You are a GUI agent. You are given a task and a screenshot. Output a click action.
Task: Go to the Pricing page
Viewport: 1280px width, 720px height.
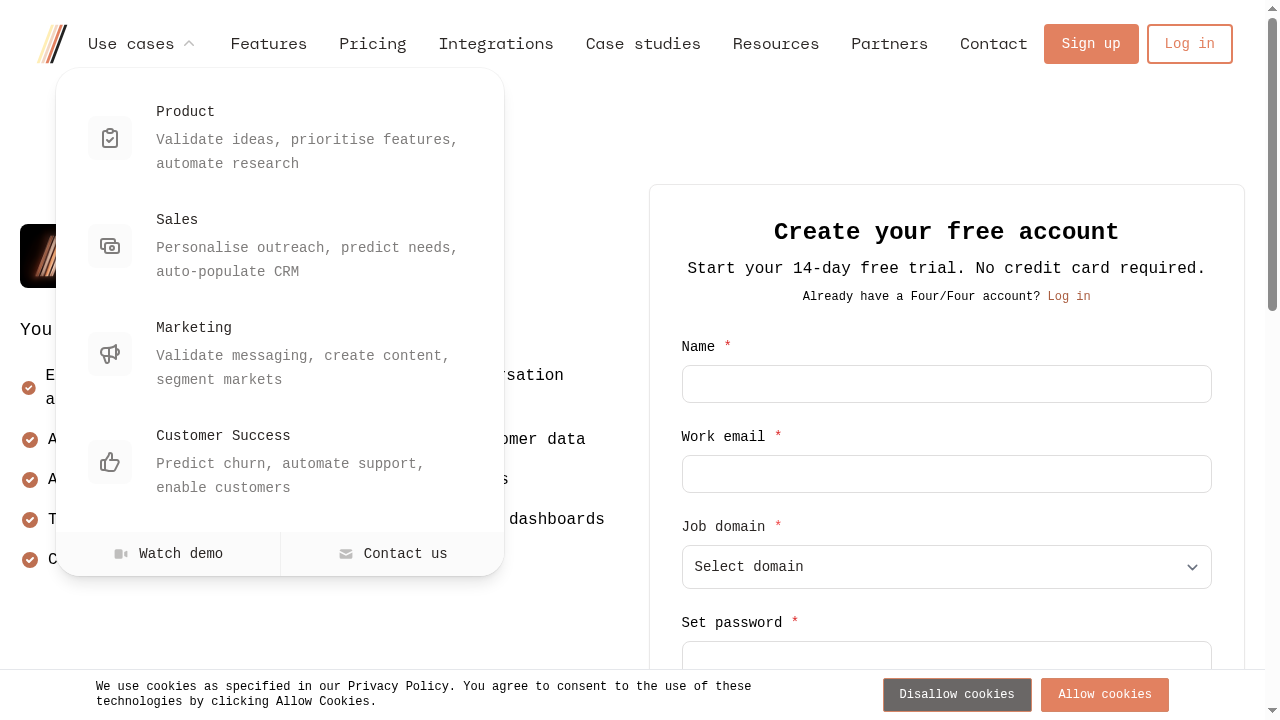[373, 44]
